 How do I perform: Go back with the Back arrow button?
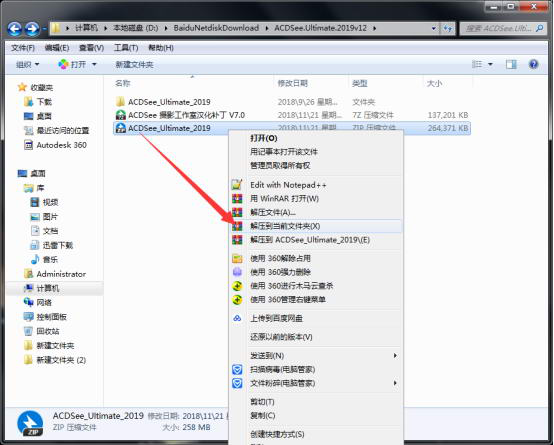14,28
